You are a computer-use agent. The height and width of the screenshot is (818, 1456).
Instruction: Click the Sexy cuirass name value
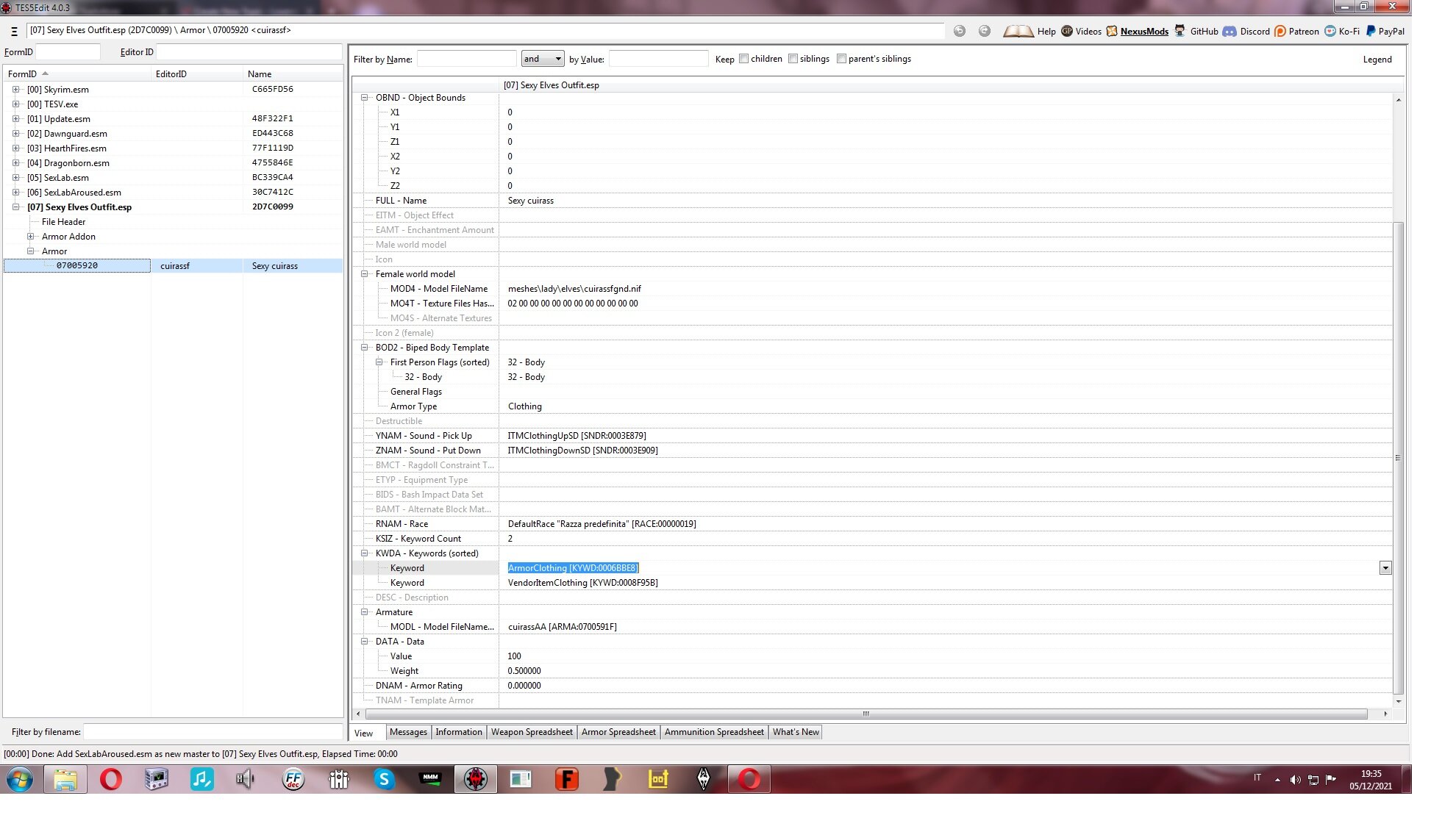[x=530, y=200]
